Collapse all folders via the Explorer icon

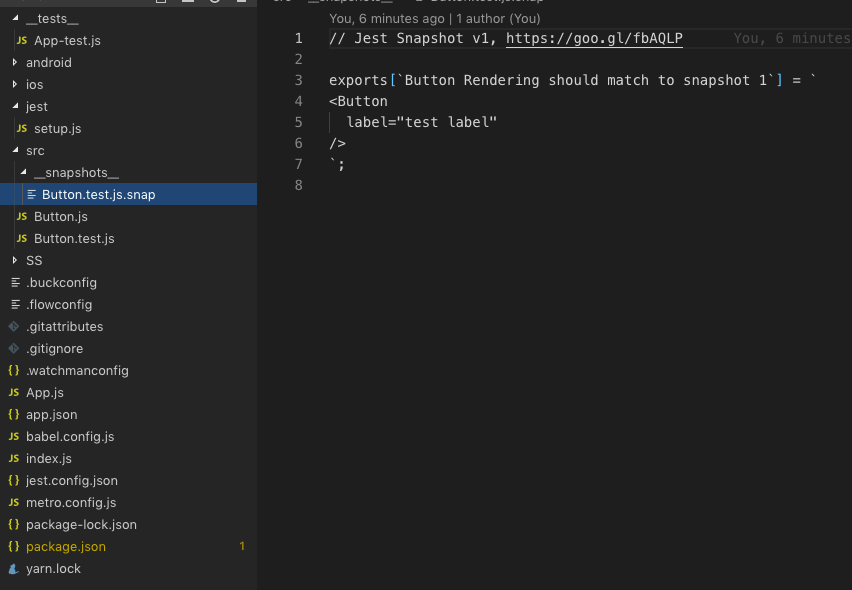click(240, 4)
